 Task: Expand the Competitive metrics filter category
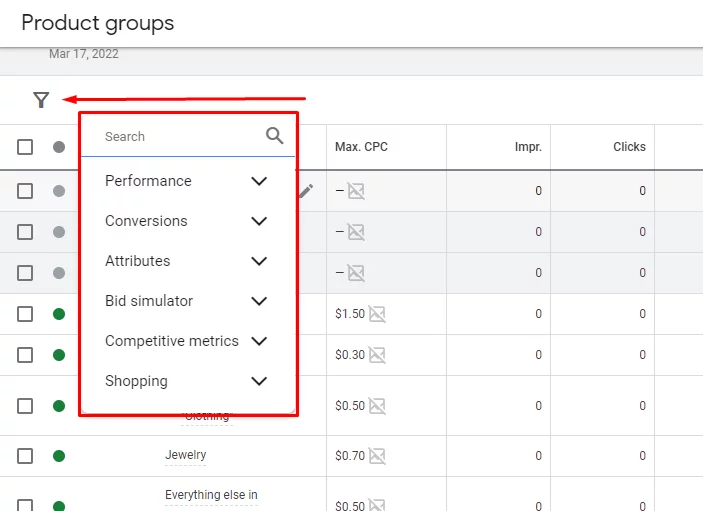point(186,341)
